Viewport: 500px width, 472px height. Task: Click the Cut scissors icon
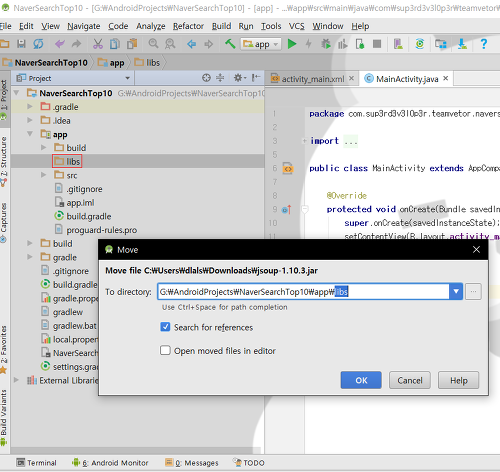point(98,44)
